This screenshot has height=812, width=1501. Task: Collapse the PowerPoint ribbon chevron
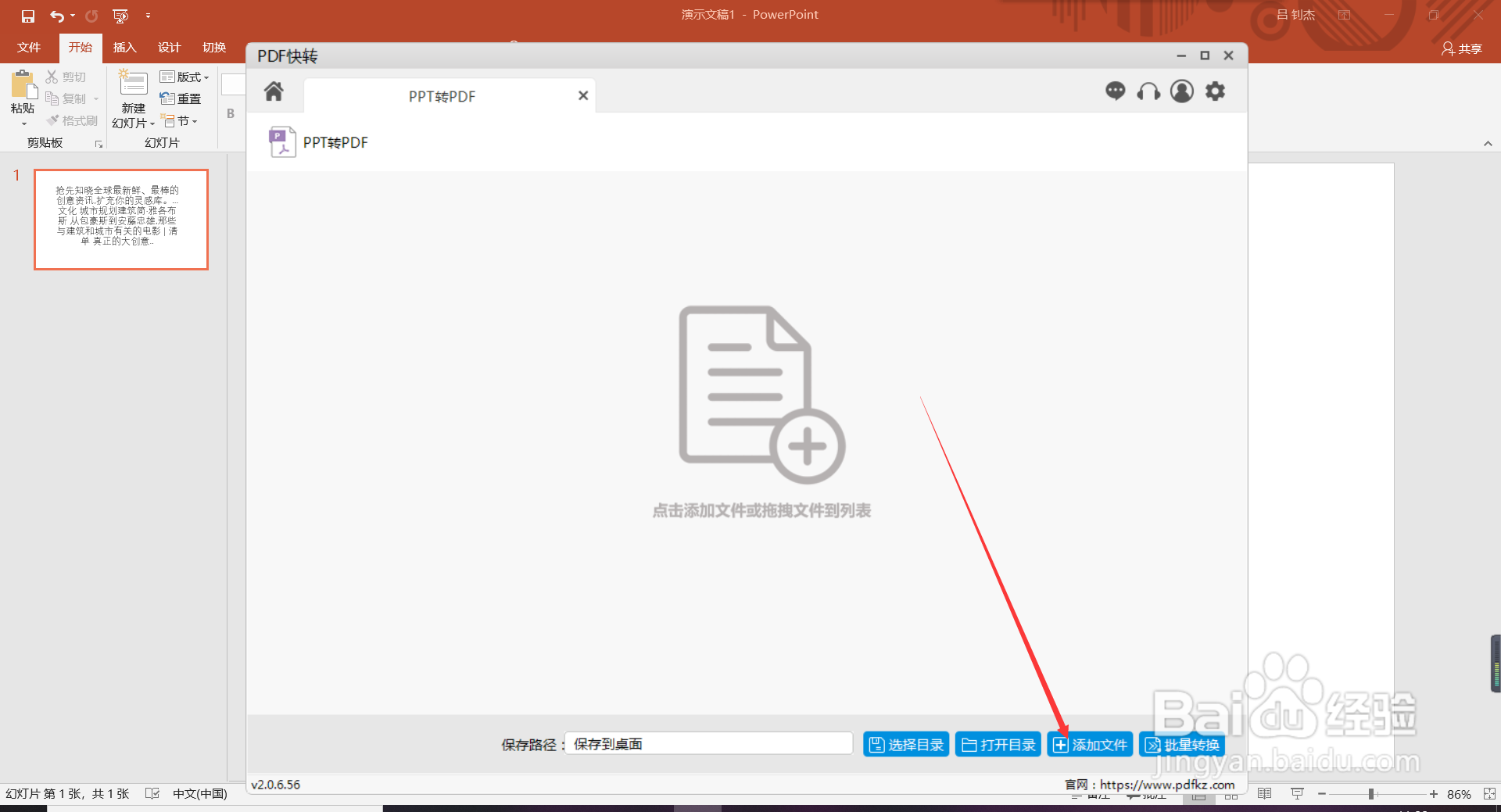[x=1488, y=144]
